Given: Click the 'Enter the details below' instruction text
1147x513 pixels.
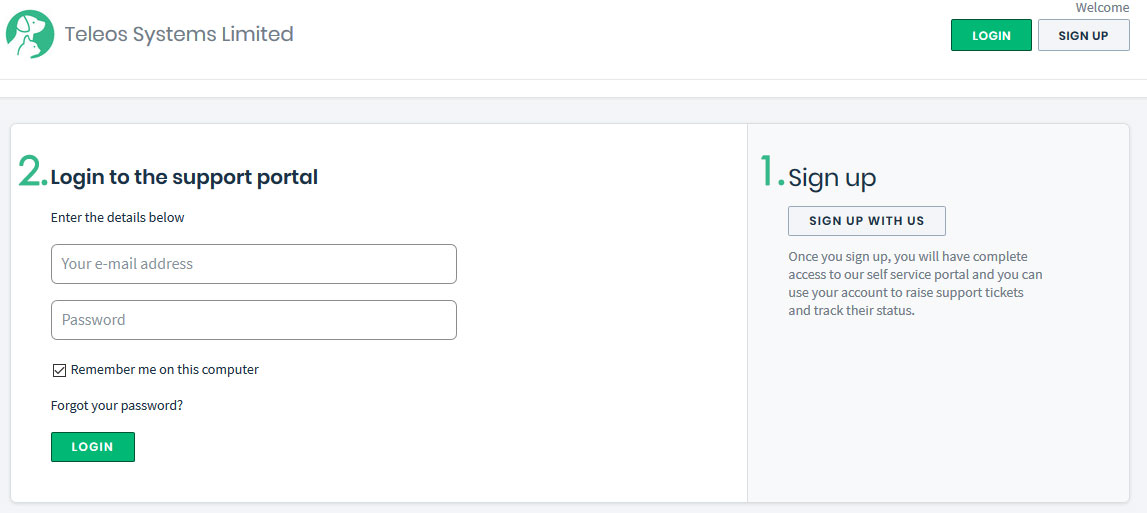Looking at the screenshot, I should 118,217.
